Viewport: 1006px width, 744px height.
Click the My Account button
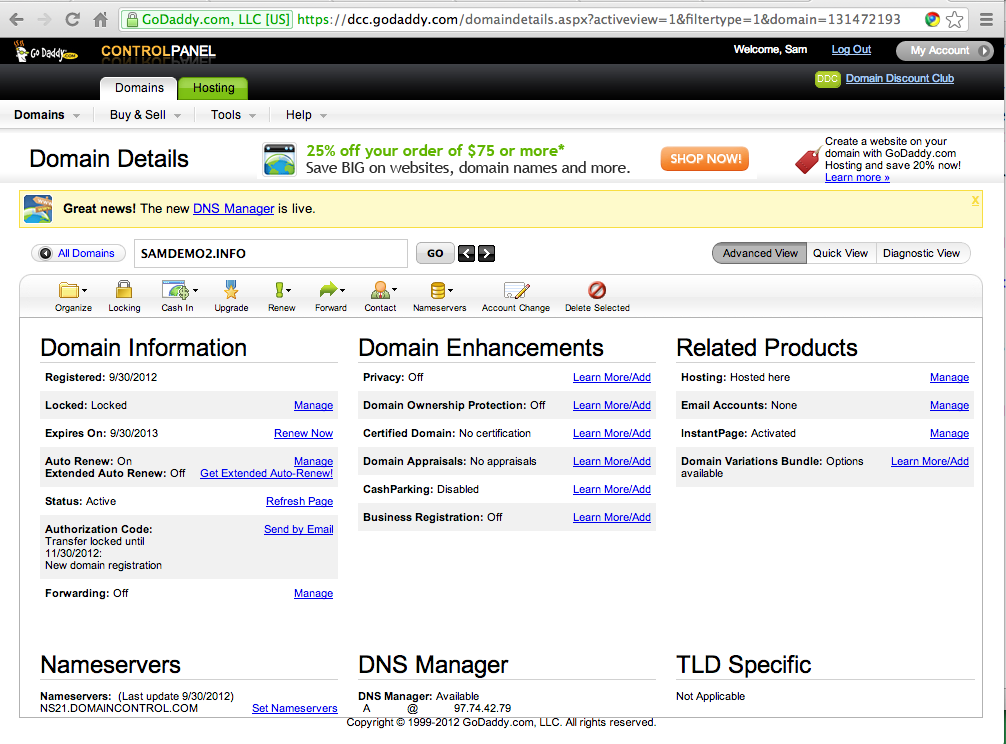click(944, 51)
